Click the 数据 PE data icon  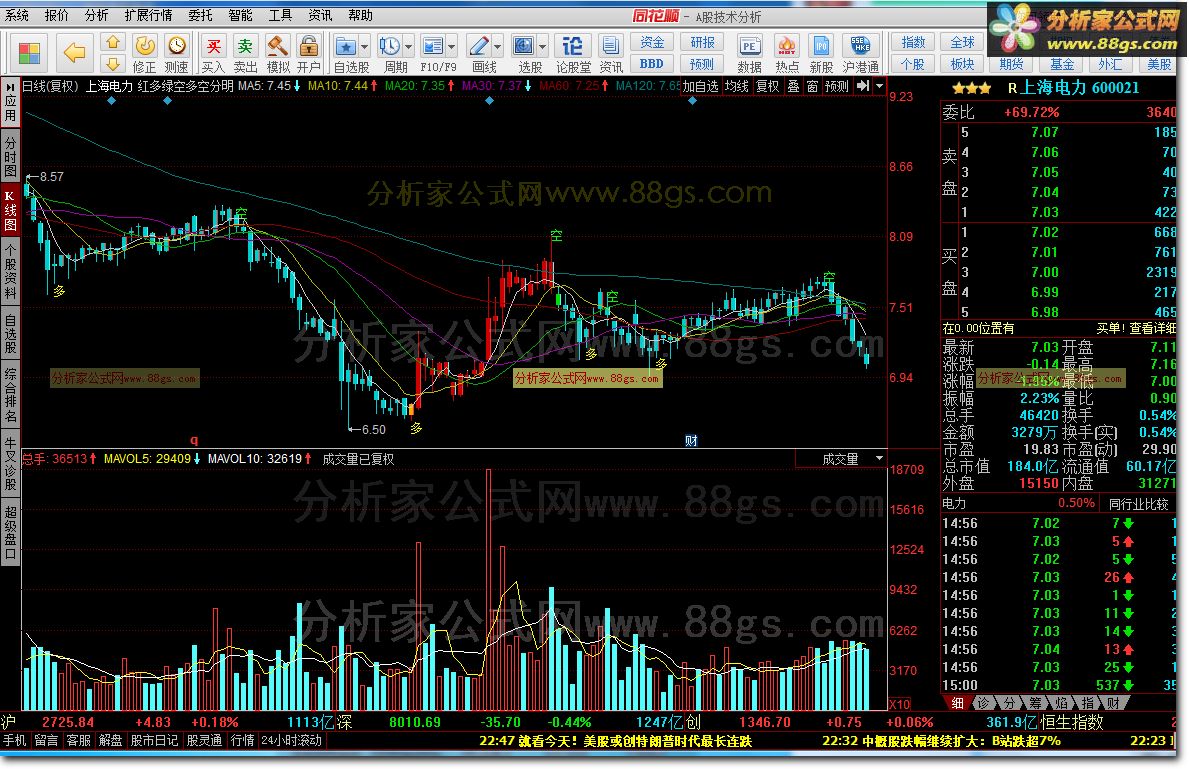tap(749, 54)
